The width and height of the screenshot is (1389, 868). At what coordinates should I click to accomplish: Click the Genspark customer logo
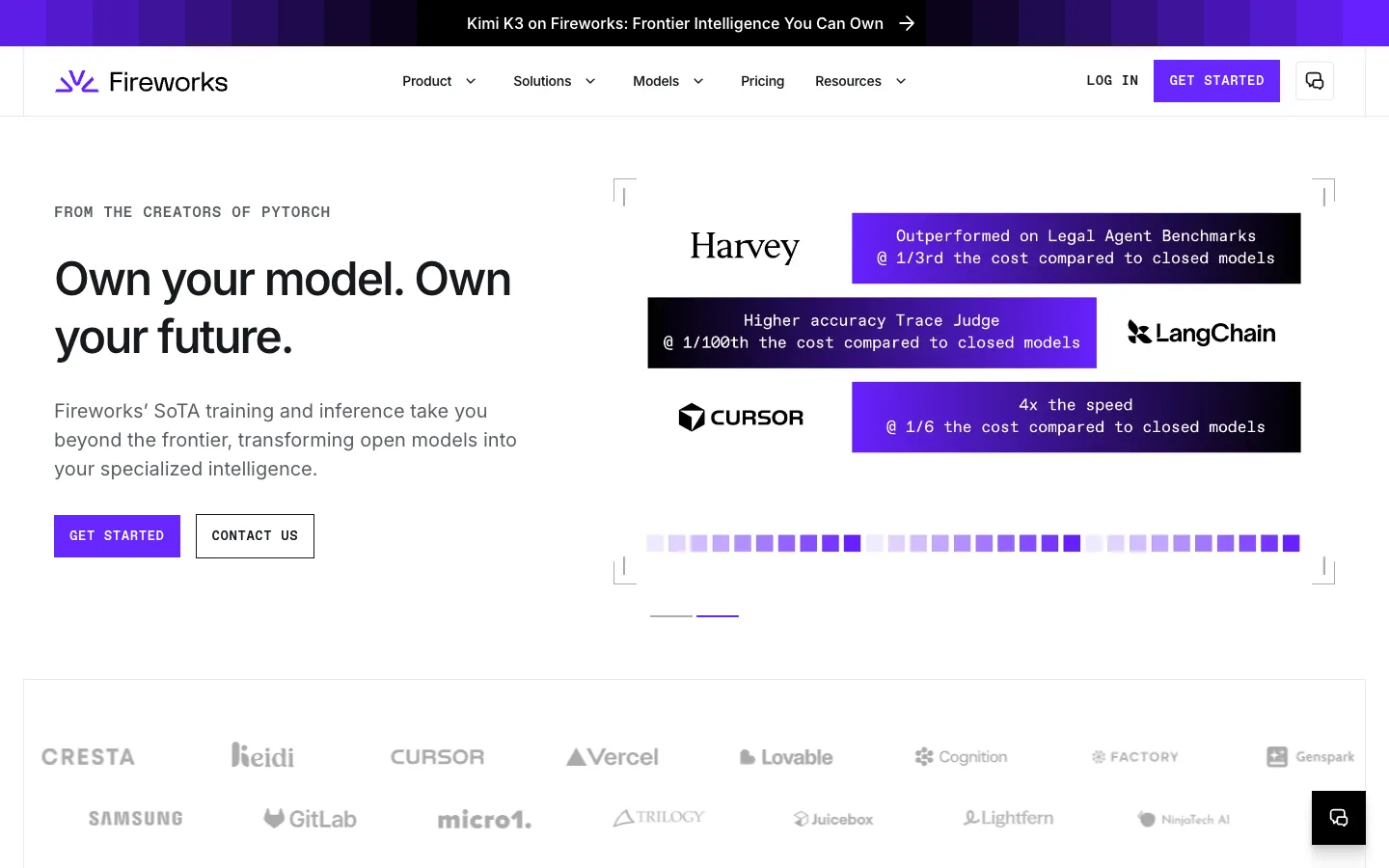tap(1310, 757)
